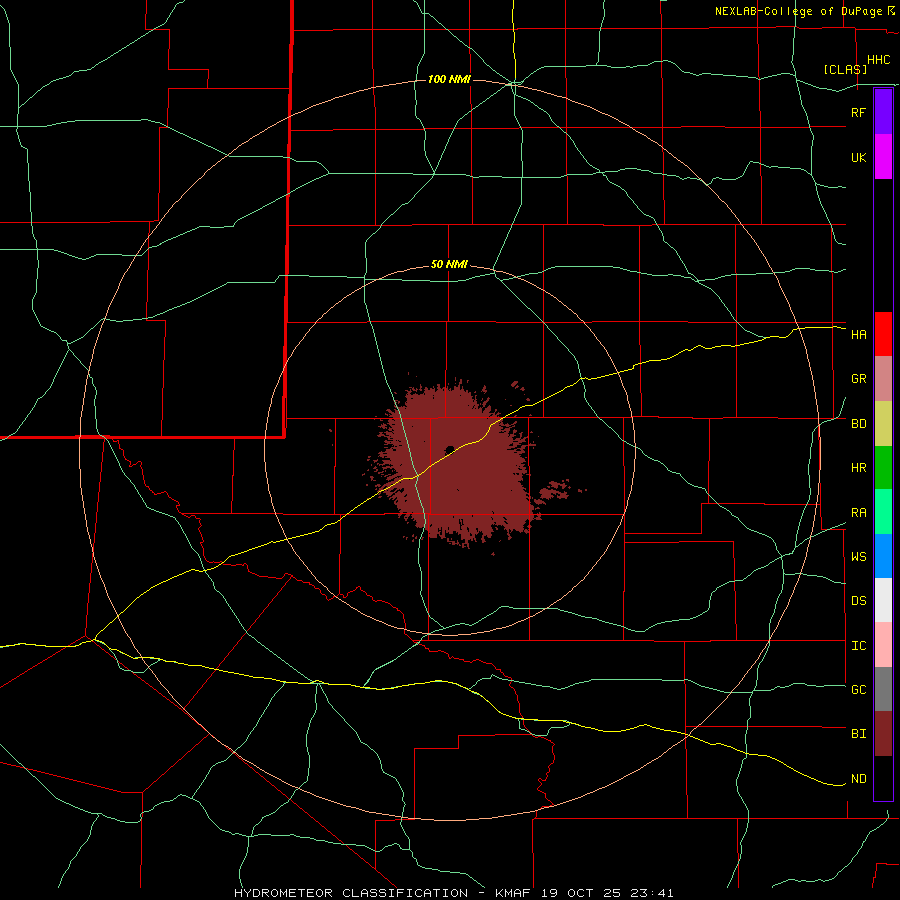Click the BI dark red legend swatch
The height and width of the screenshot is (900, 900).
click(x=883, y=734)
